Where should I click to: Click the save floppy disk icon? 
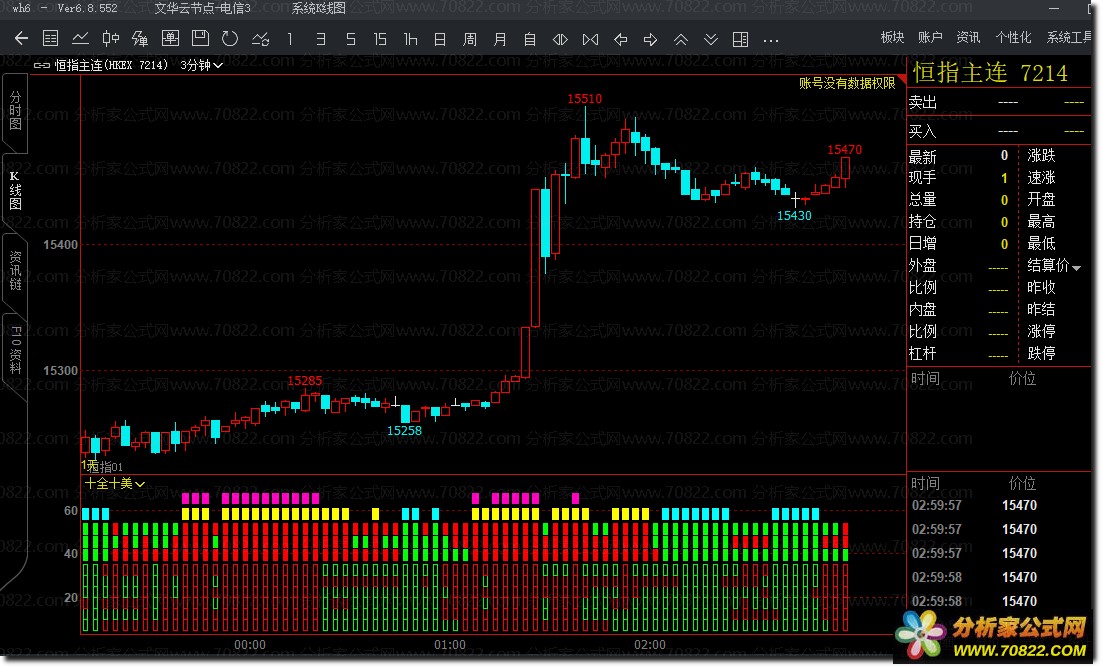[200, 38]
